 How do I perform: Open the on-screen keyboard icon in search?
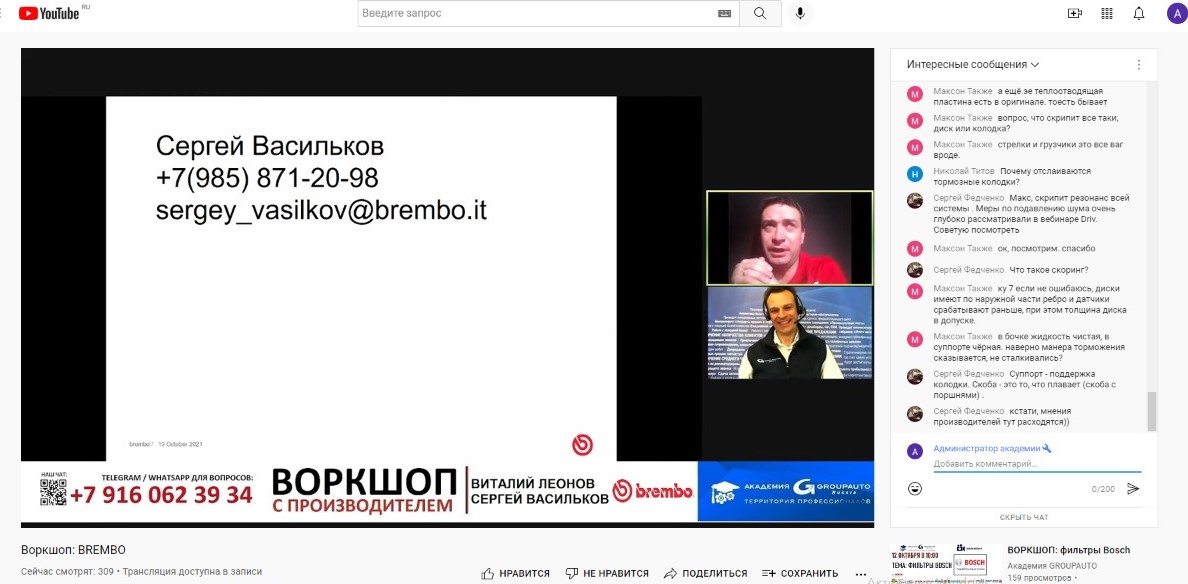point(724,14)
